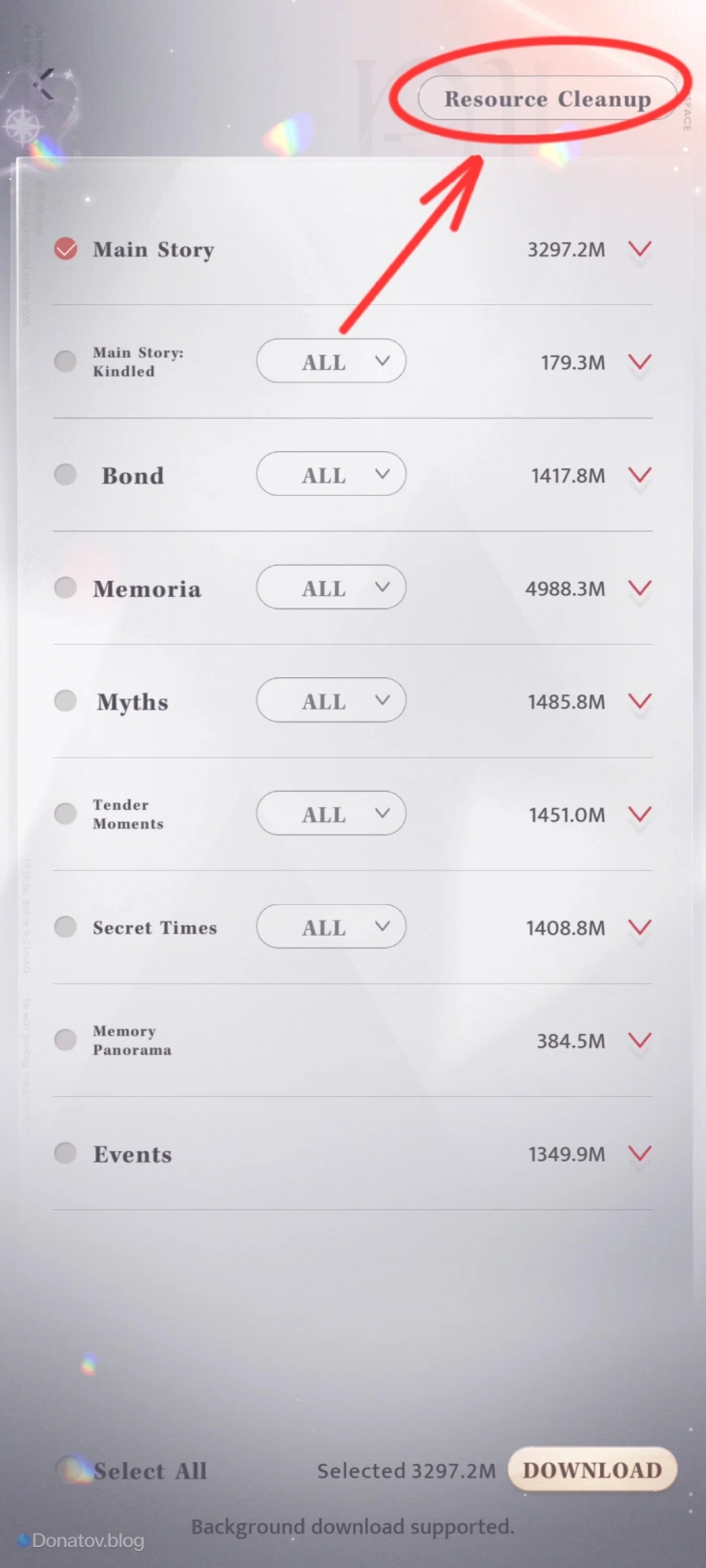The image size is (706, 1568).
Task: Expand the Memory Panorama red chevron
Action: coord(640,1040)
